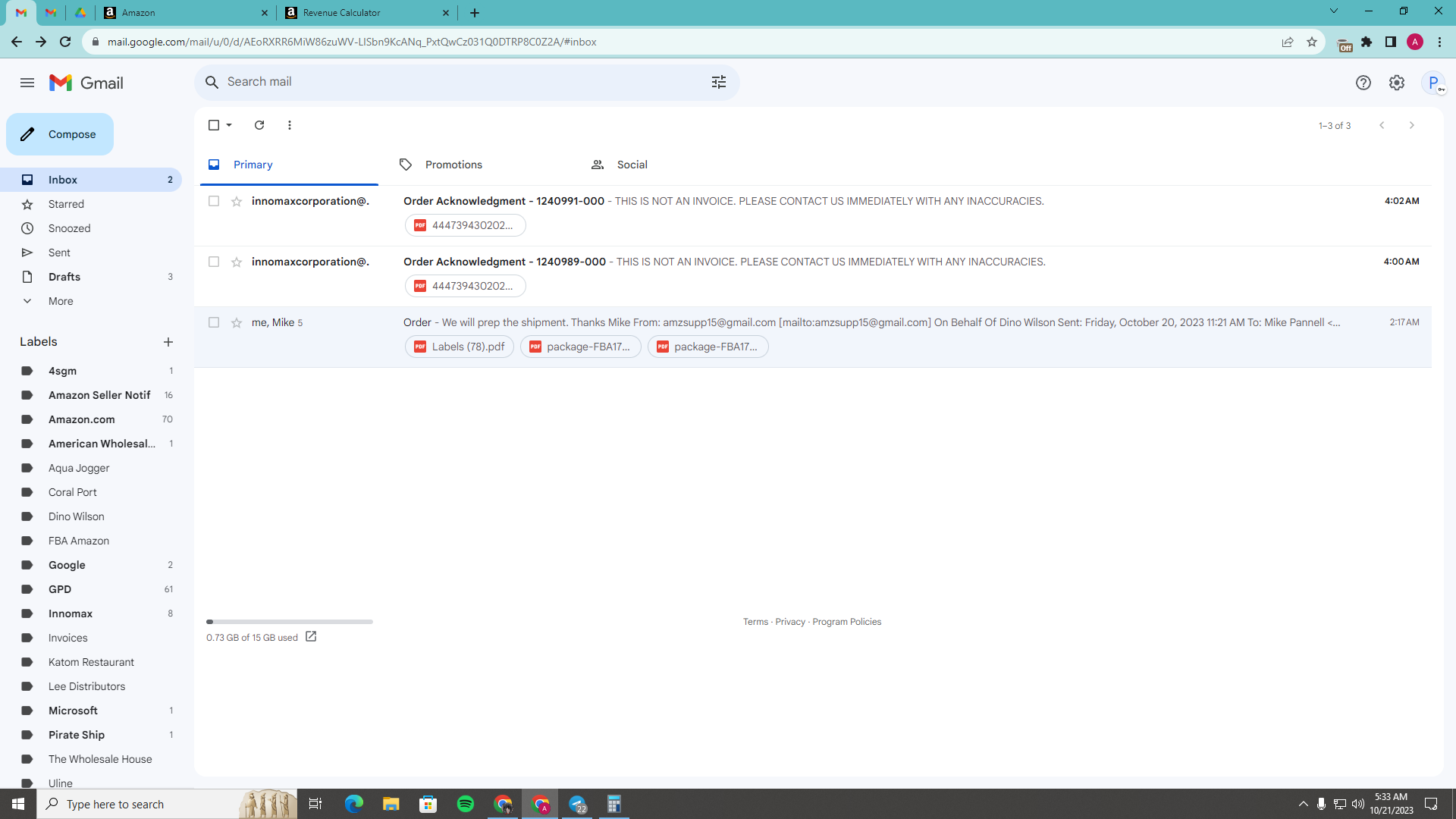This screenshot has height=819, width=1456.
Task: Expand the select dropdown arrow next to select-all
Action: (x=229, y=125)
